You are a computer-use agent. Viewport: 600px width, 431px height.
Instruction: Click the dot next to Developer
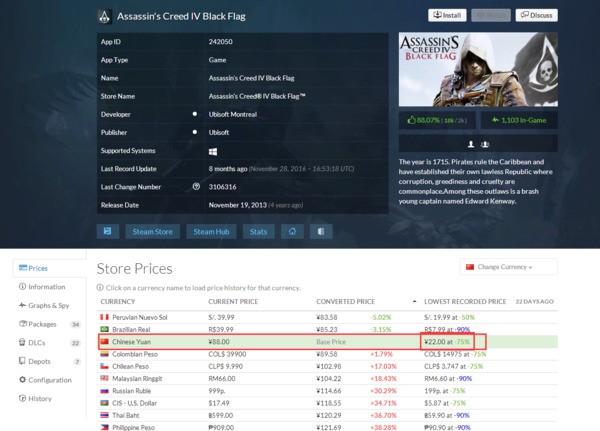click(x=195, y=114)
